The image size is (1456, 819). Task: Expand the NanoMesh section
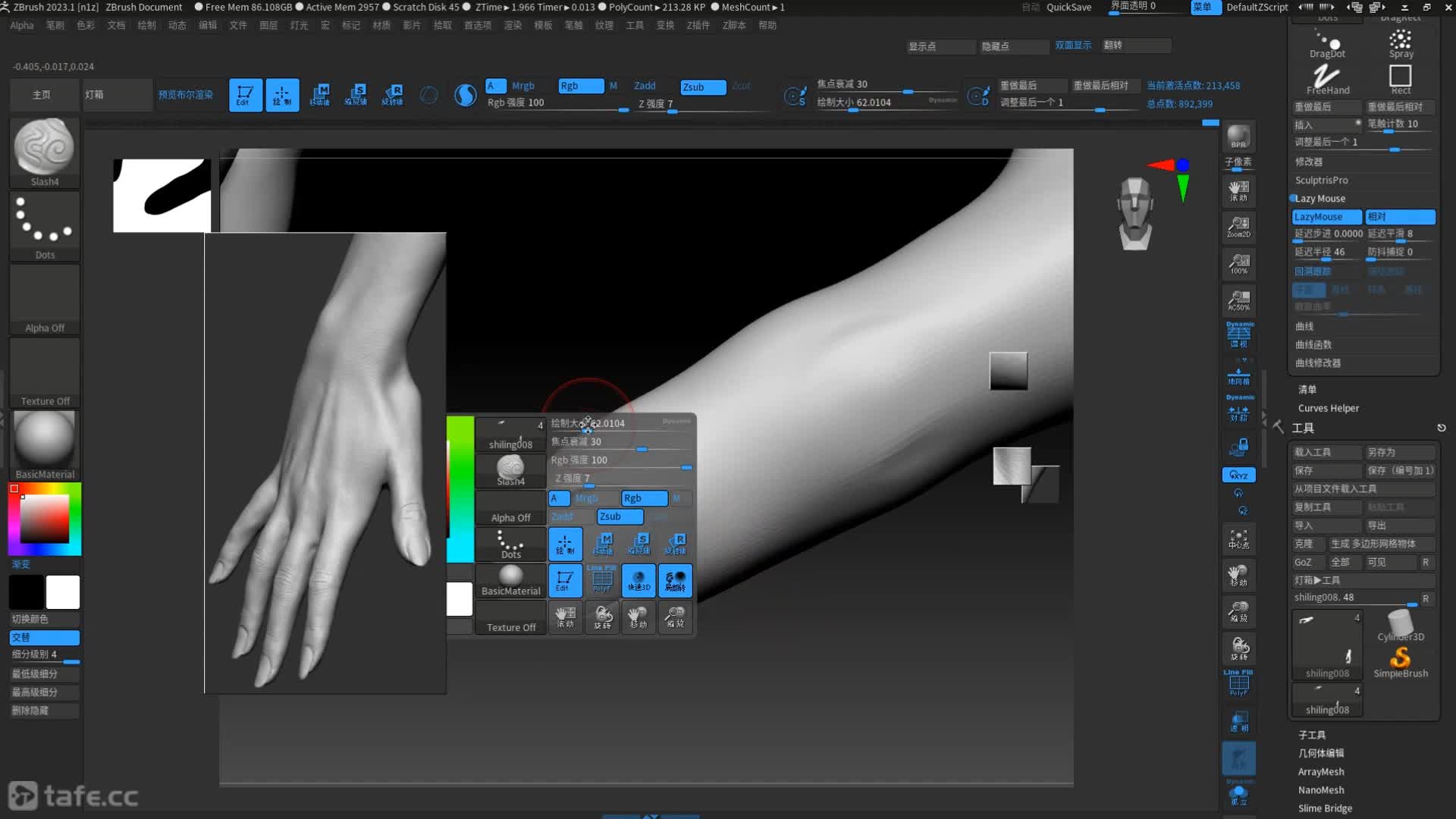point(1321,789)
